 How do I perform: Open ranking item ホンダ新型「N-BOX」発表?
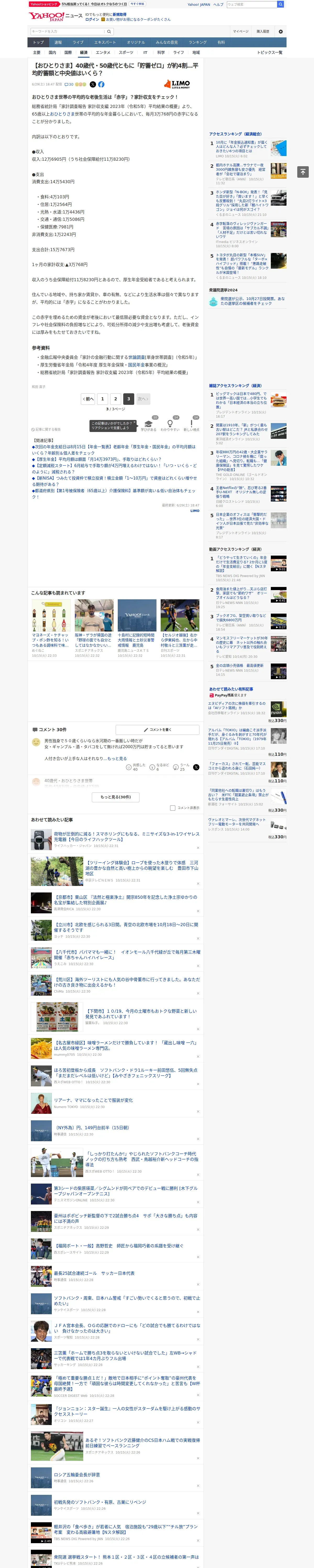242,201
